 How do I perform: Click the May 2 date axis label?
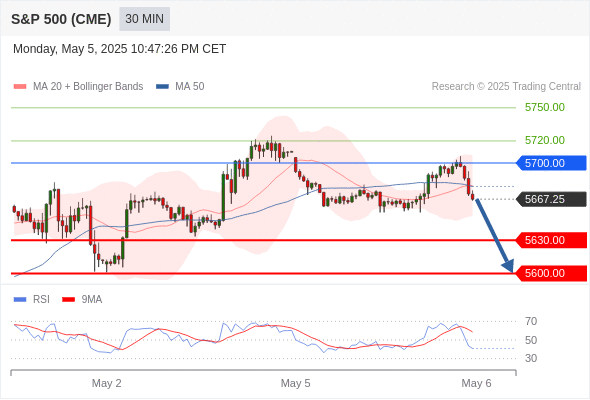click(x=106, y=383)
